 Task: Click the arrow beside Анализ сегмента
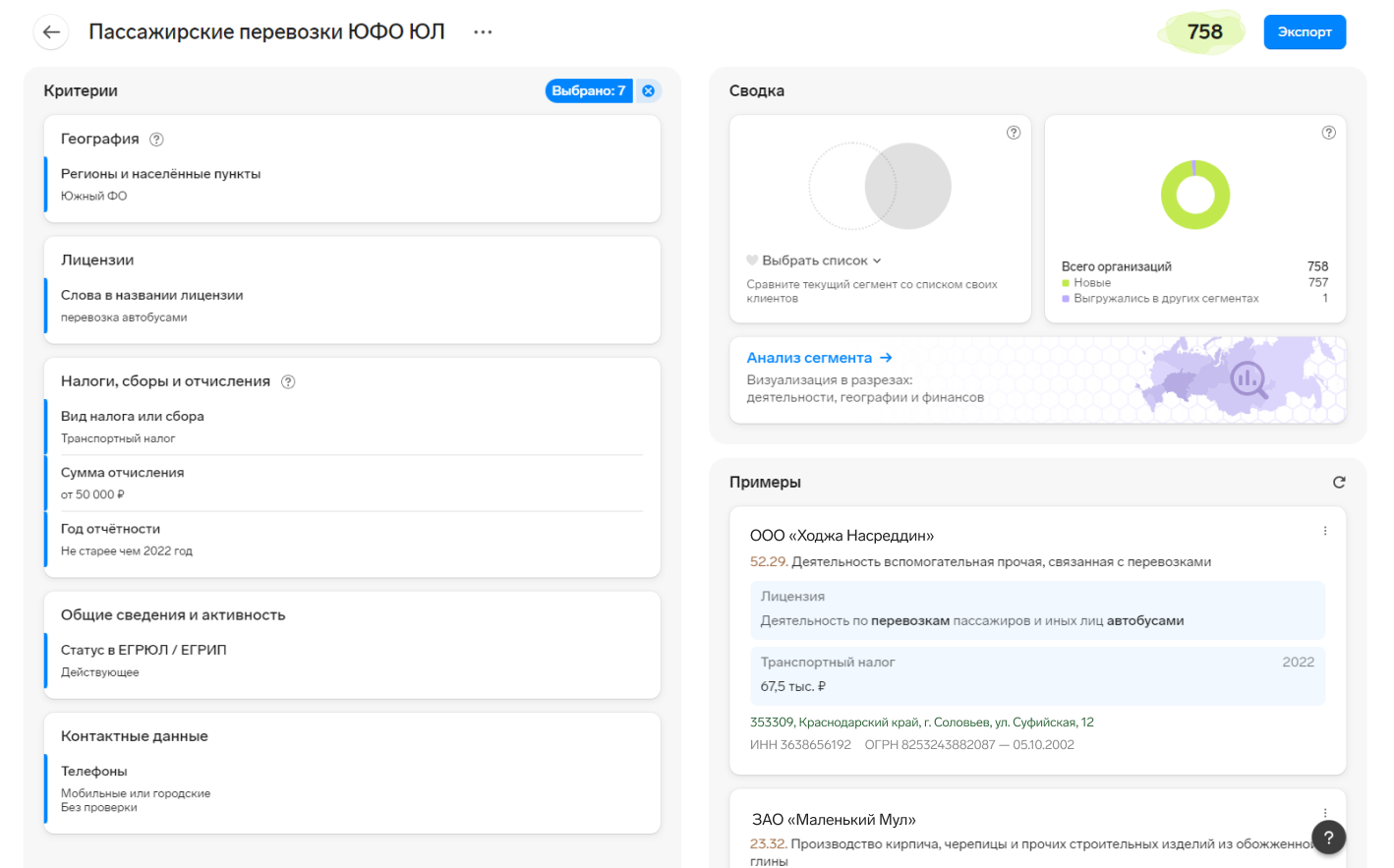[x=886, y=358]
